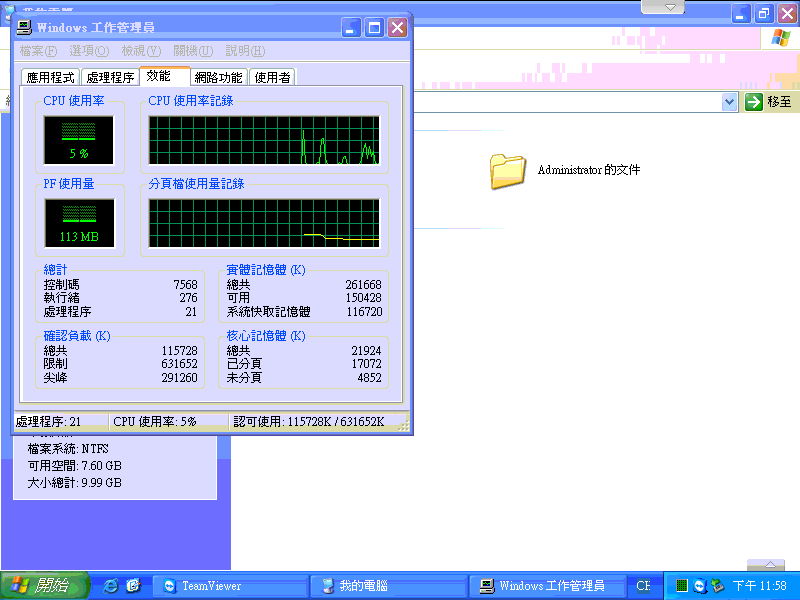Switch to the 網路功能 tab
Viewport: 800px width, 600px height.
pos(218,78)
